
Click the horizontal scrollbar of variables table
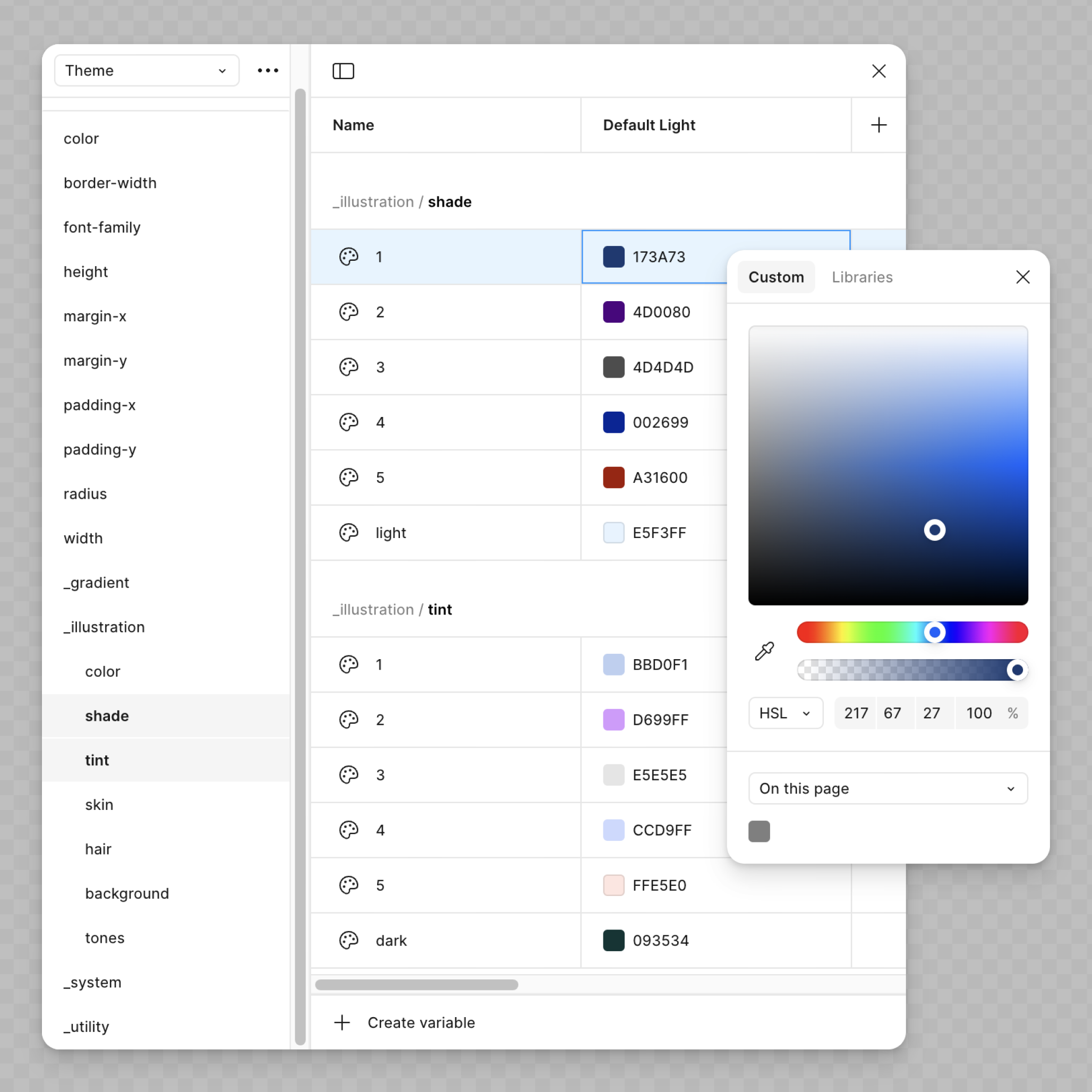pos(416,985)
